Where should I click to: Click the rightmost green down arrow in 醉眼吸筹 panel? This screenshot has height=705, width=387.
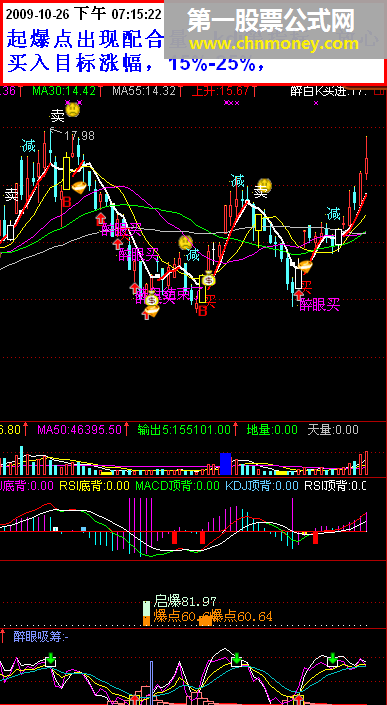pyautogui.click(x=332, y=659)
